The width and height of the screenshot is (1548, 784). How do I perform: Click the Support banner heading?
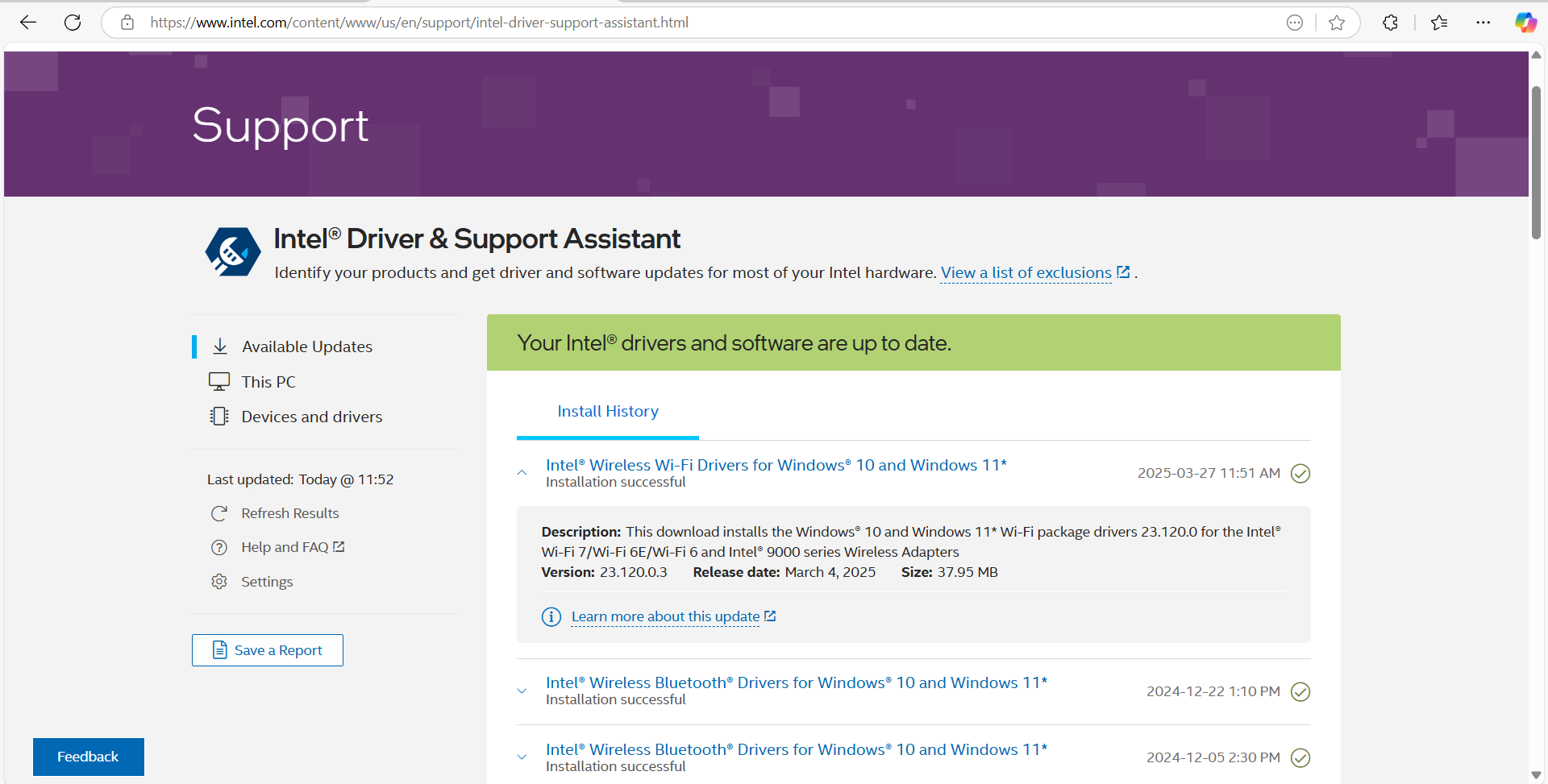pos(281,127)
